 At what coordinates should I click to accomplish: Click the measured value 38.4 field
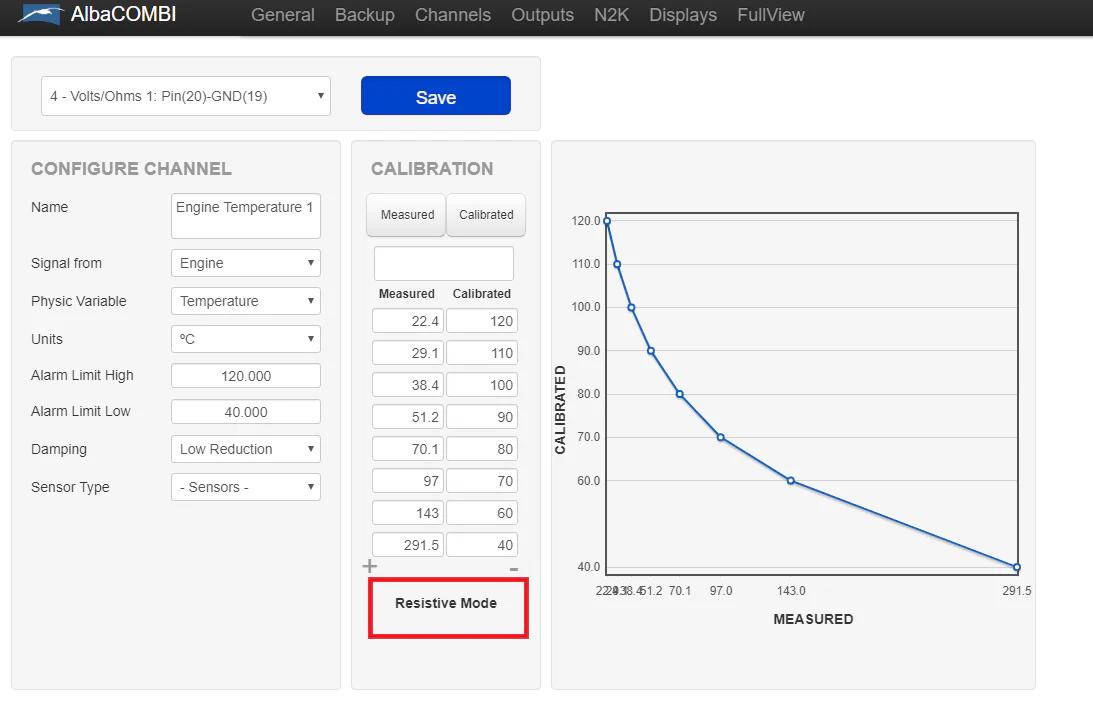pos(408,385)
